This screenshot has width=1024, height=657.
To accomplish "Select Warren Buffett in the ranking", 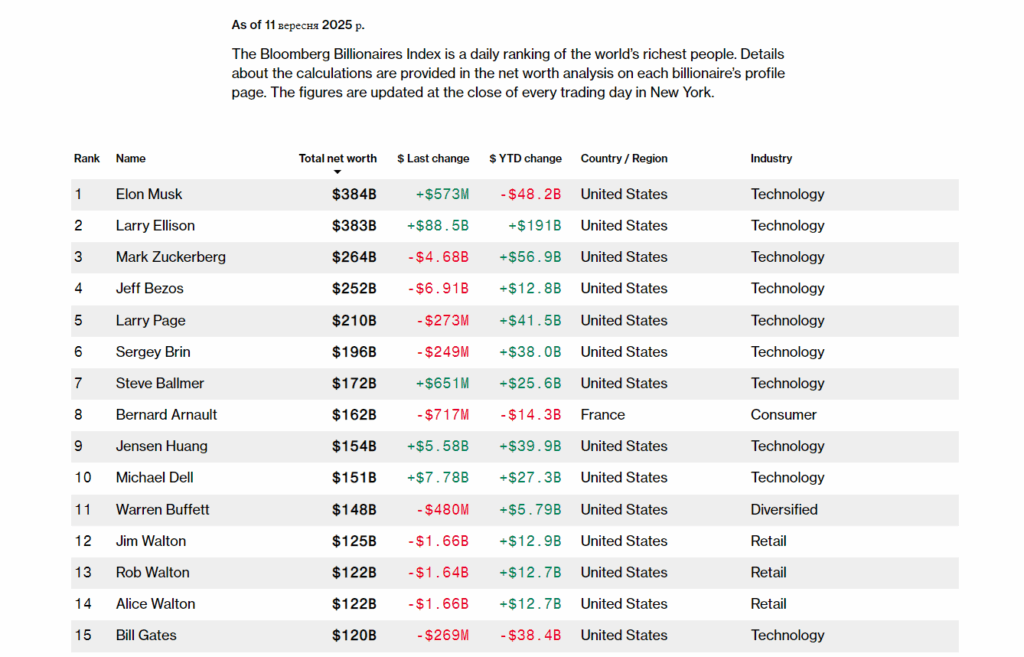I will point(163,509).
